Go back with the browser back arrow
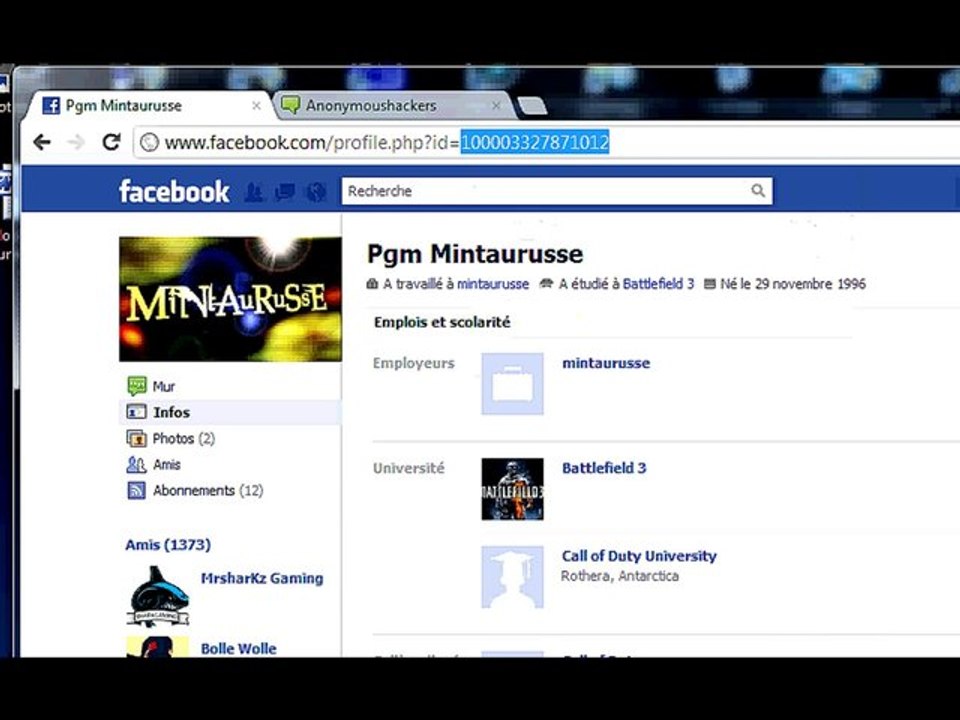Viewport: 960px width, 720px height. click(42, 143)
